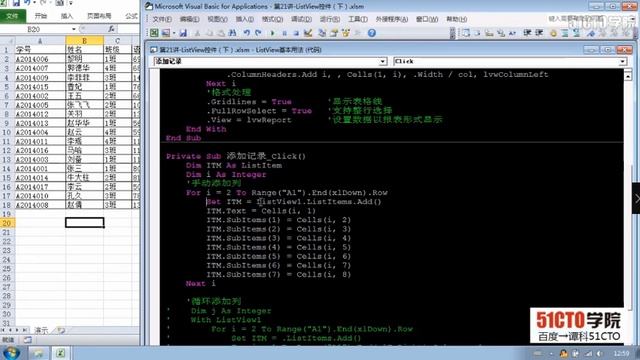The image size is (640, 360).
Task: Select row 20 header in Excel
Action: pos(7,223)
